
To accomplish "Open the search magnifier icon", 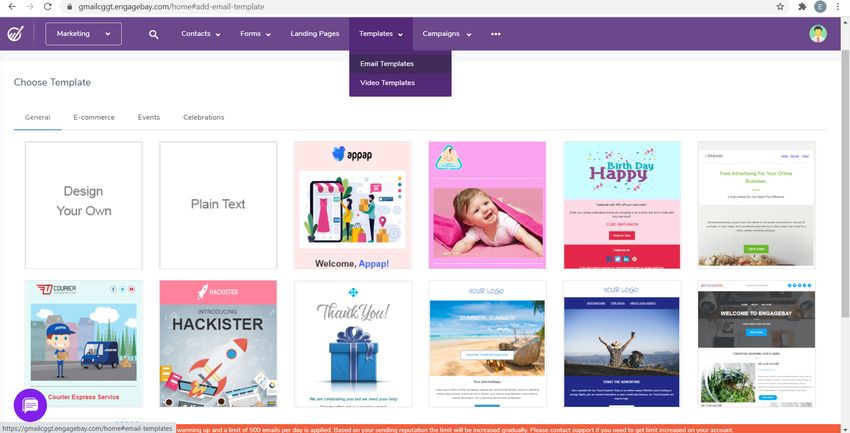I will coord(154,34).
